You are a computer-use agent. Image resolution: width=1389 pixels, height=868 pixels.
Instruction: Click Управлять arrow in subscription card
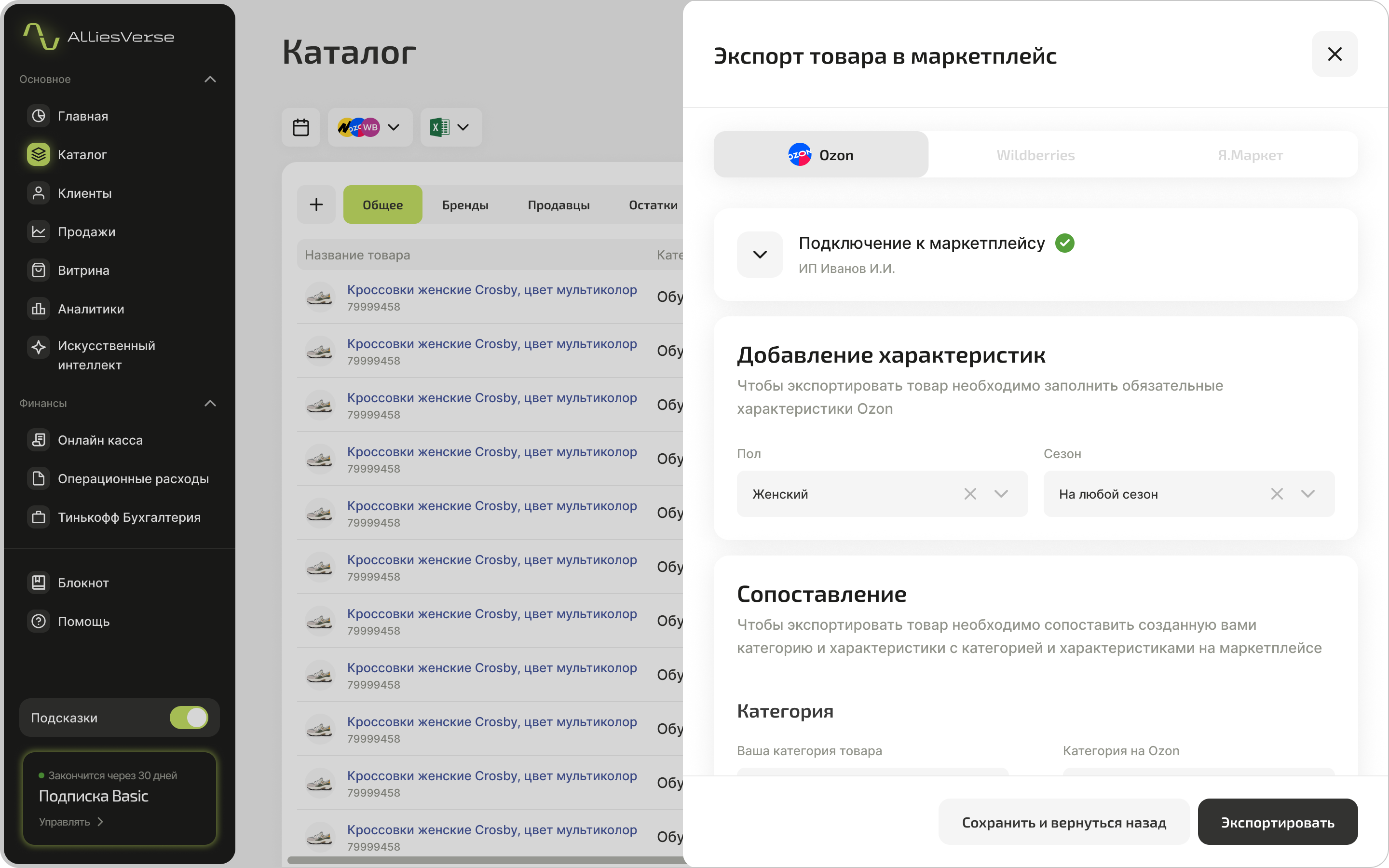[100, 822]
